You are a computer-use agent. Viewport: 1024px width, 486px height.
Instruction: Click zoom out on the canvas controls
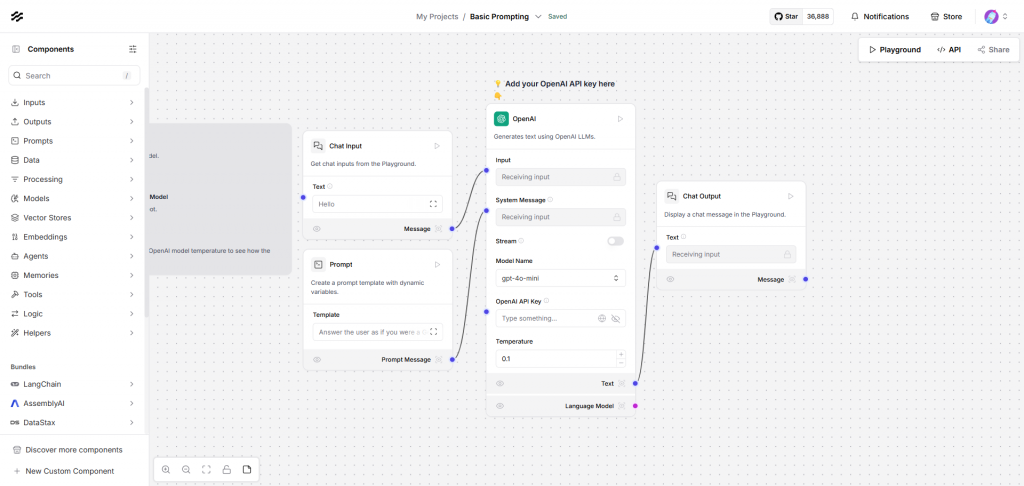(186, 470)
